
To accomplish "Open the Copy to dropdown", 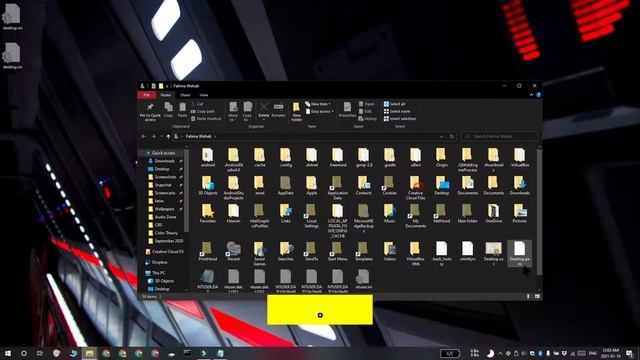I will click(247, 111).
